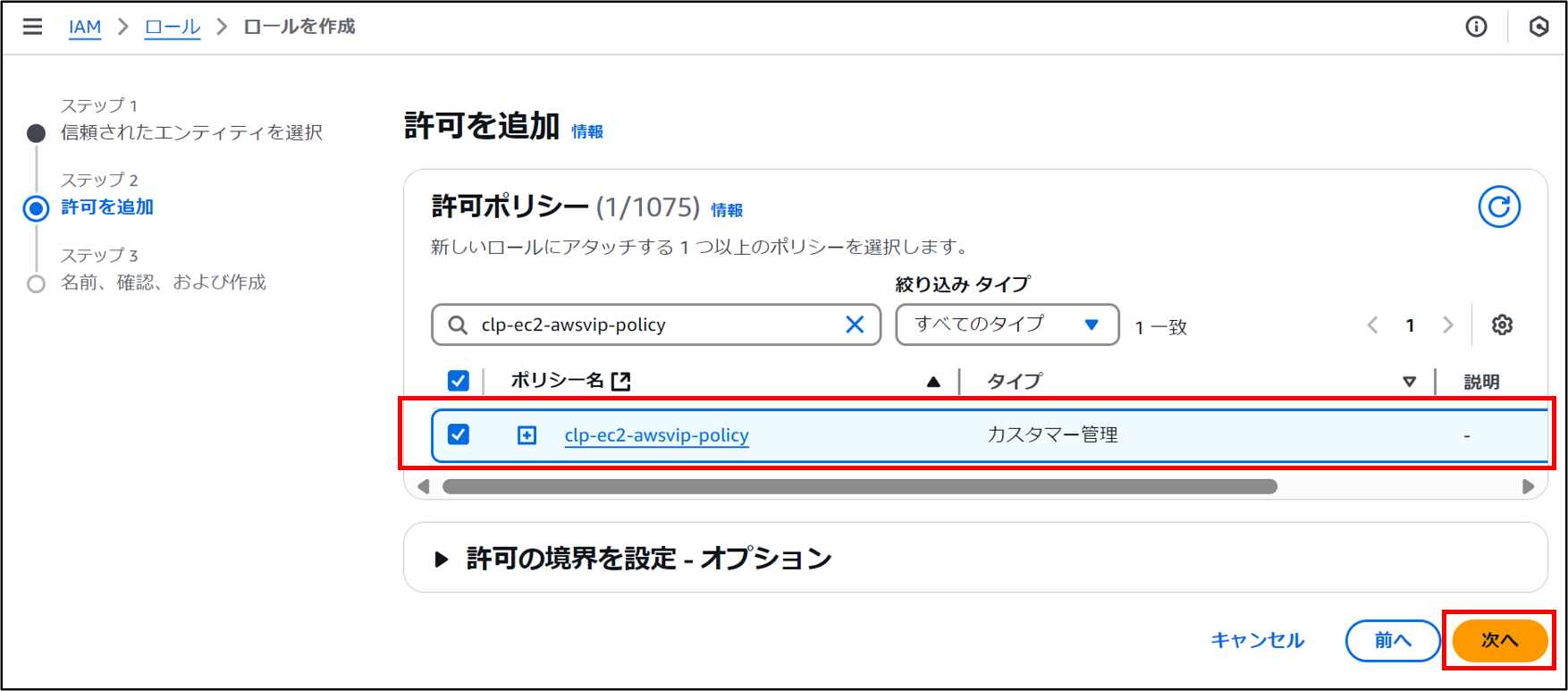This screenshot has height=691, width=1568.
Task: Navigate to IAM breadcrumb
Action: (x=85, y=27)
